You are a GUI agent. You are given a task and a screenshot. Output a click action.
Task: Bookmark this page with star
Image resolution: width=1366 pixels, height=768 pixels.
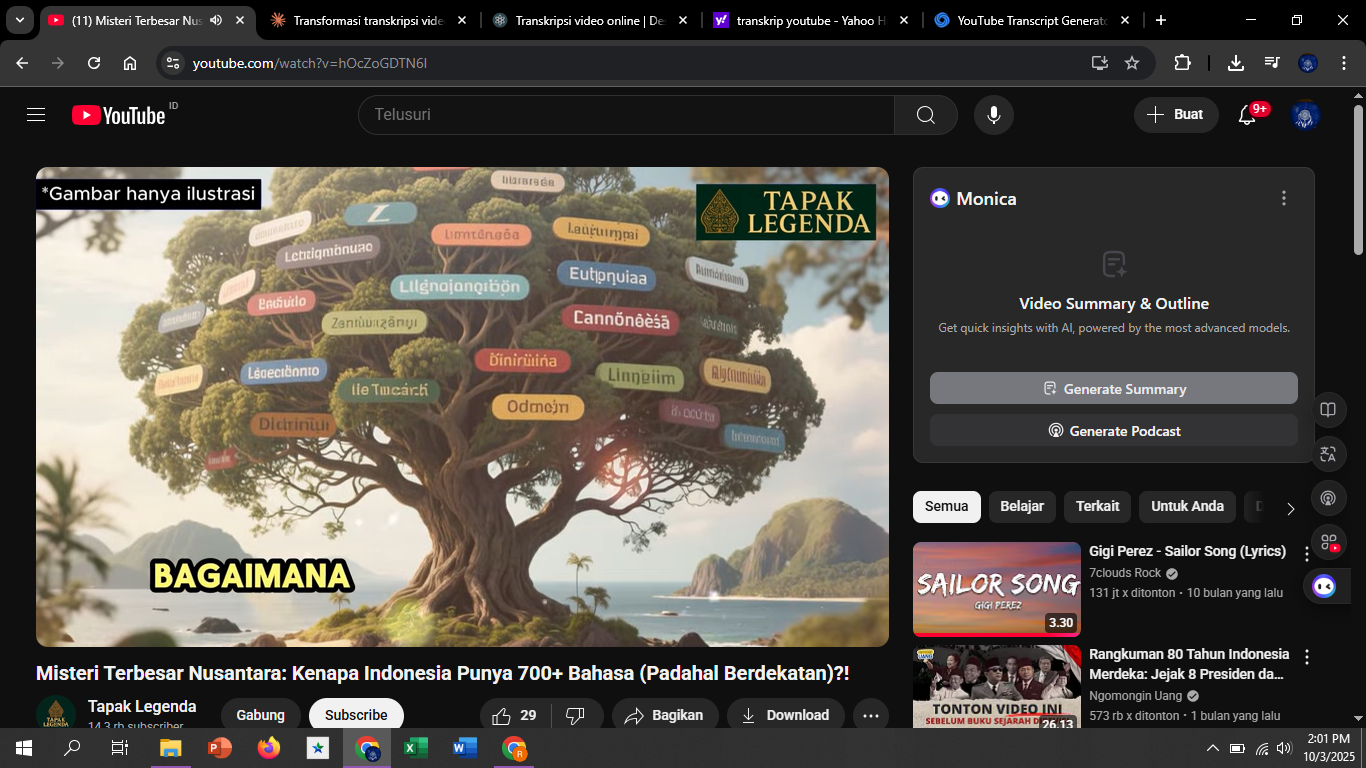[1132, 63]
